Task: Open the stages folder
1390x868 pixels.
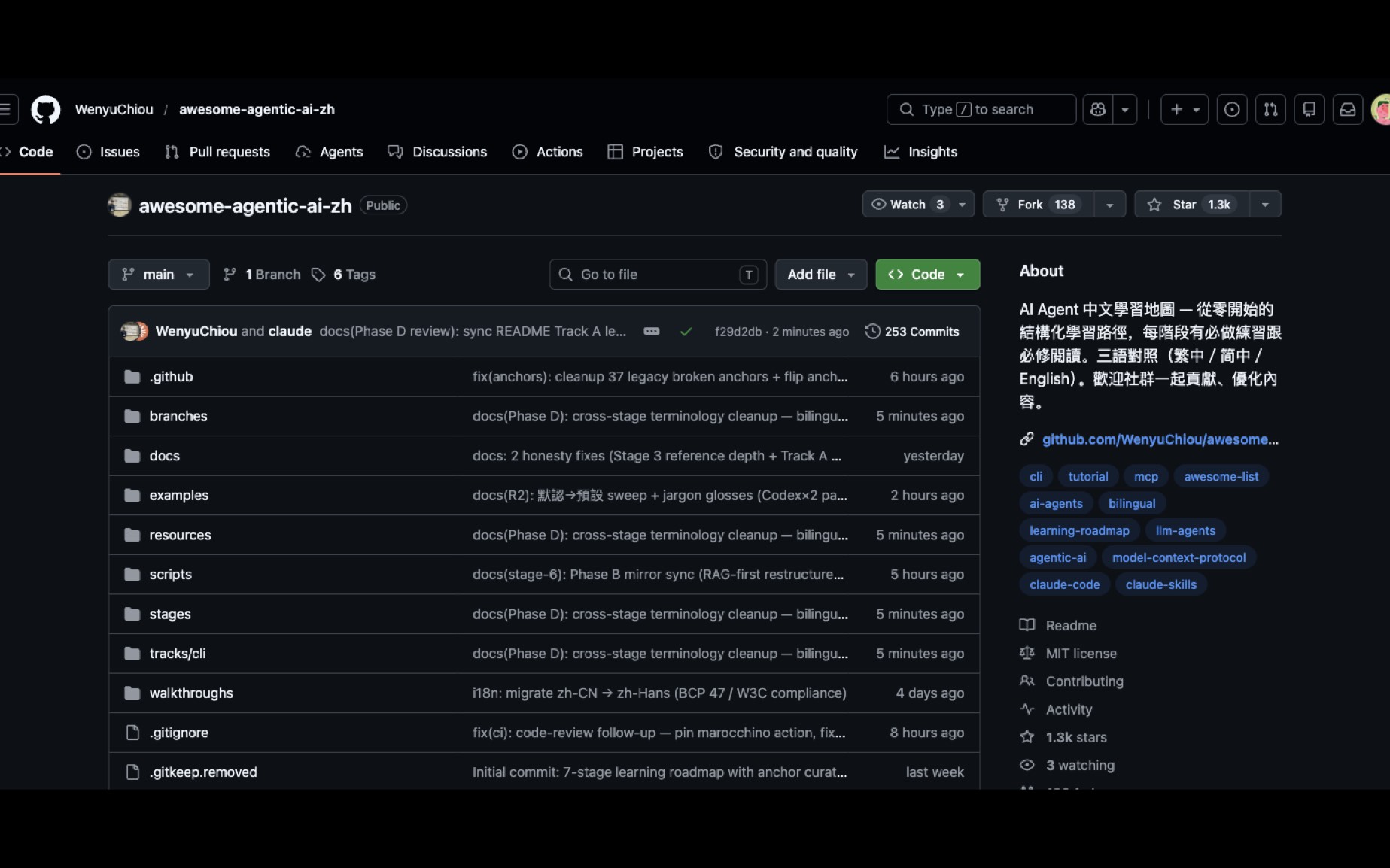Action: point(170,614)
